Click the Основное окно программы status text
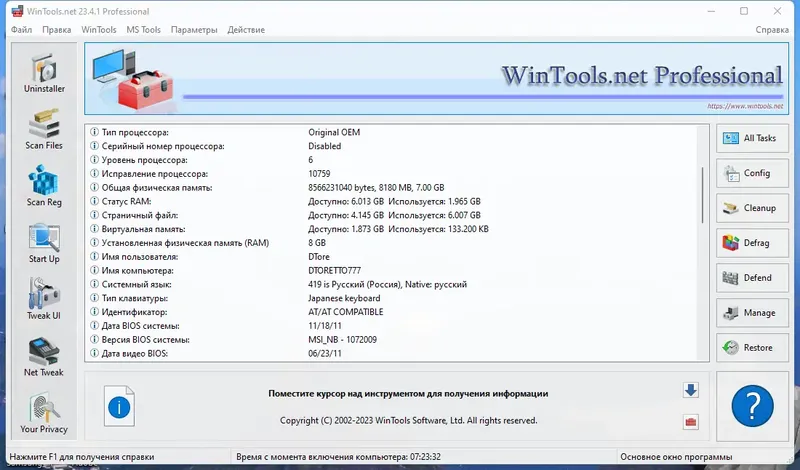This screenshot has width=800, height=470. pyautogui.click(x=676, y=457)
